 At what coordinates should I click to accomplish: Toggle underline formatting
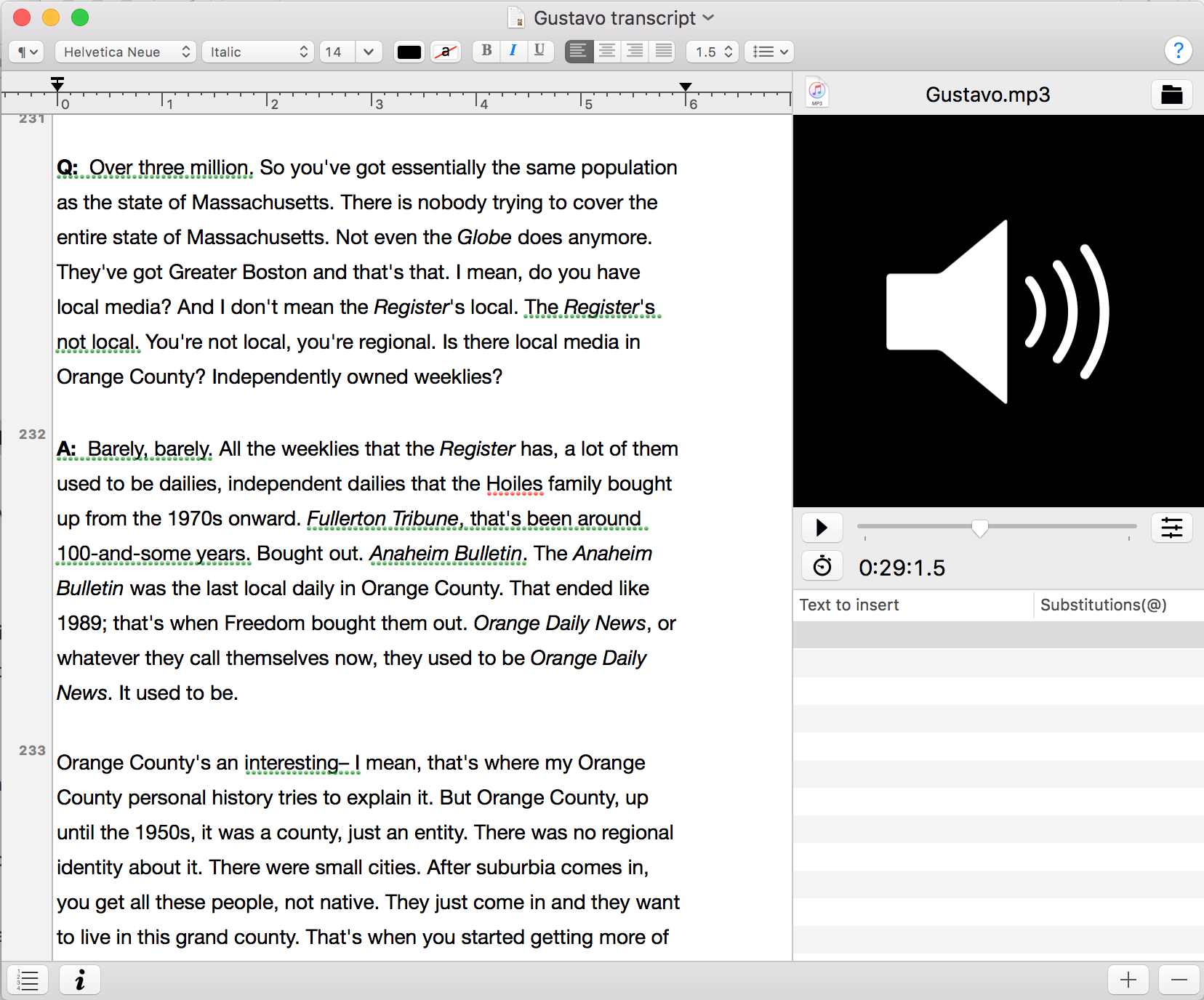pyautogui.click(x=539, y=51)
